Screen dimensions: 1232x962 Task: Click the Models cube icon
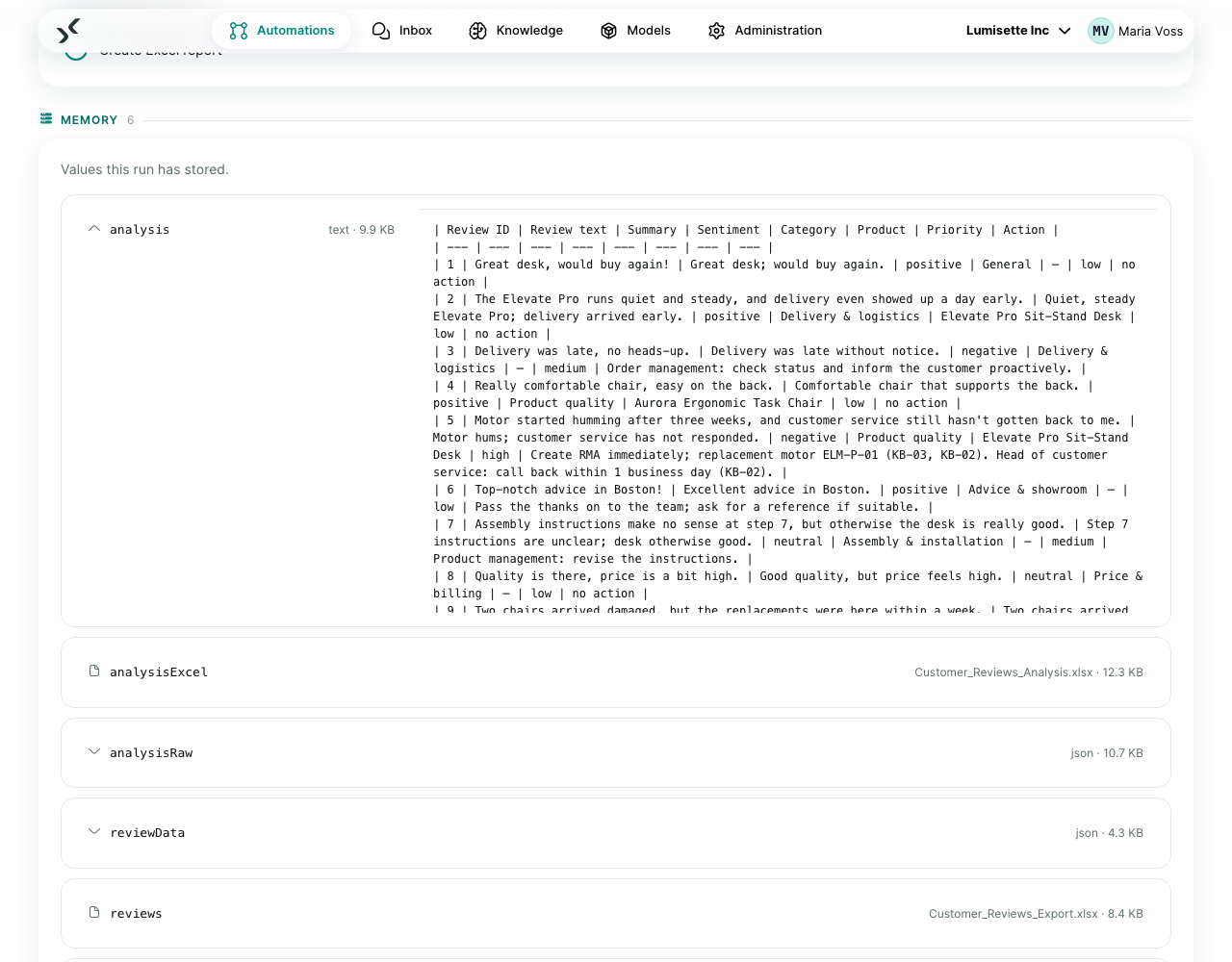[608, 31]
